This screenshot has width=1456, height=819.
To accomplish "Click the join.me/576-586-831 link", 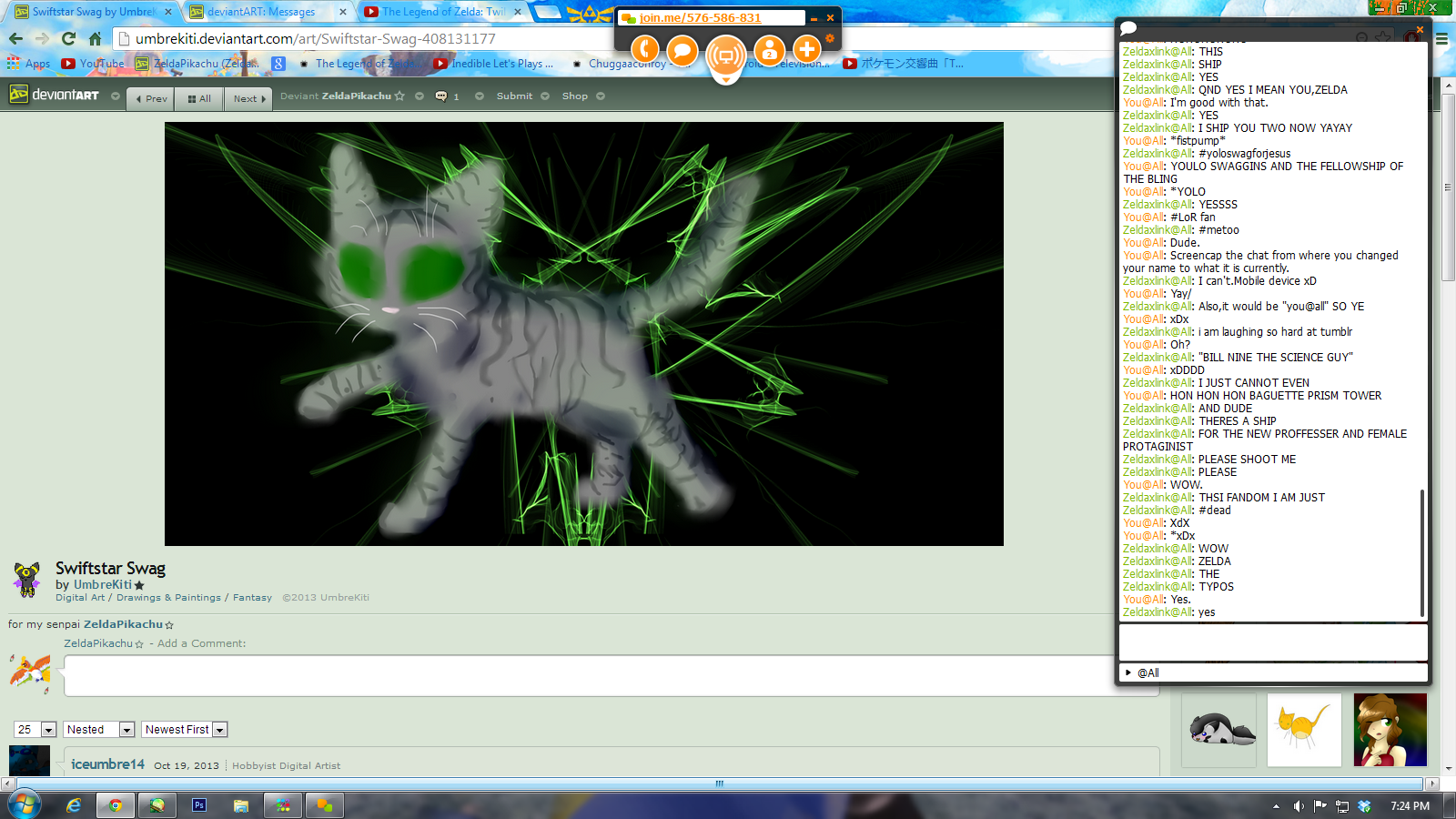I will point(700,17).
